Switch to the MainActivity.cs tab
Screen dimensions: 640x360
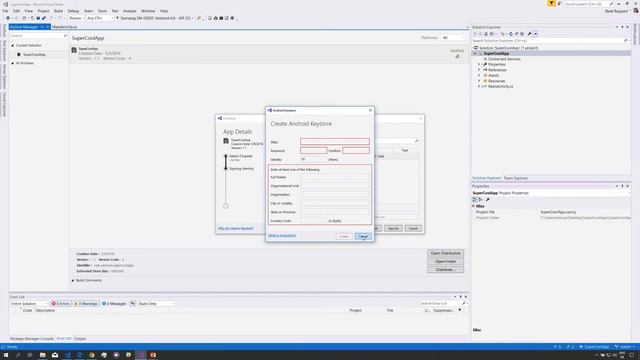[x=64, y=27]
